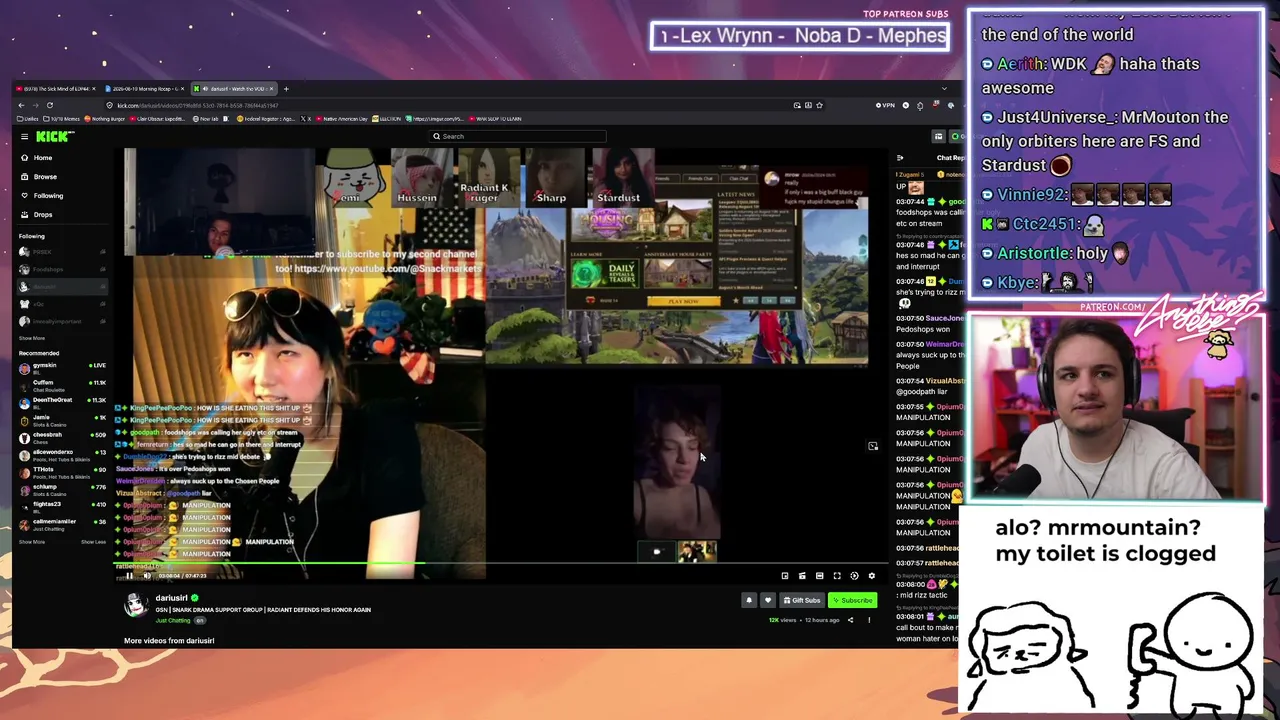This screenshot has width=1280, height=720.
Task: Open TTHots recommended channel
Action: [x=62, y=471]
